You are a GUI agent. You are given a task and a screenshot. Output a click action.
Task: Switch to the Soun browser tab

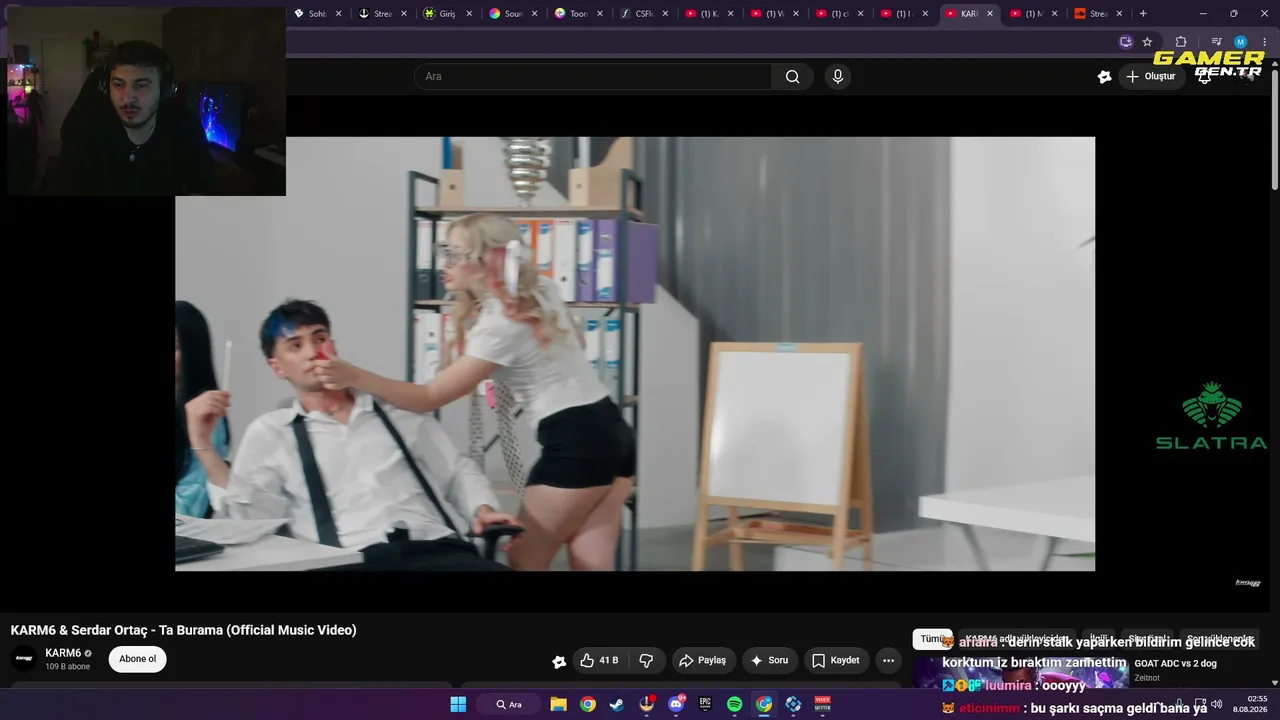coord(513,14)
